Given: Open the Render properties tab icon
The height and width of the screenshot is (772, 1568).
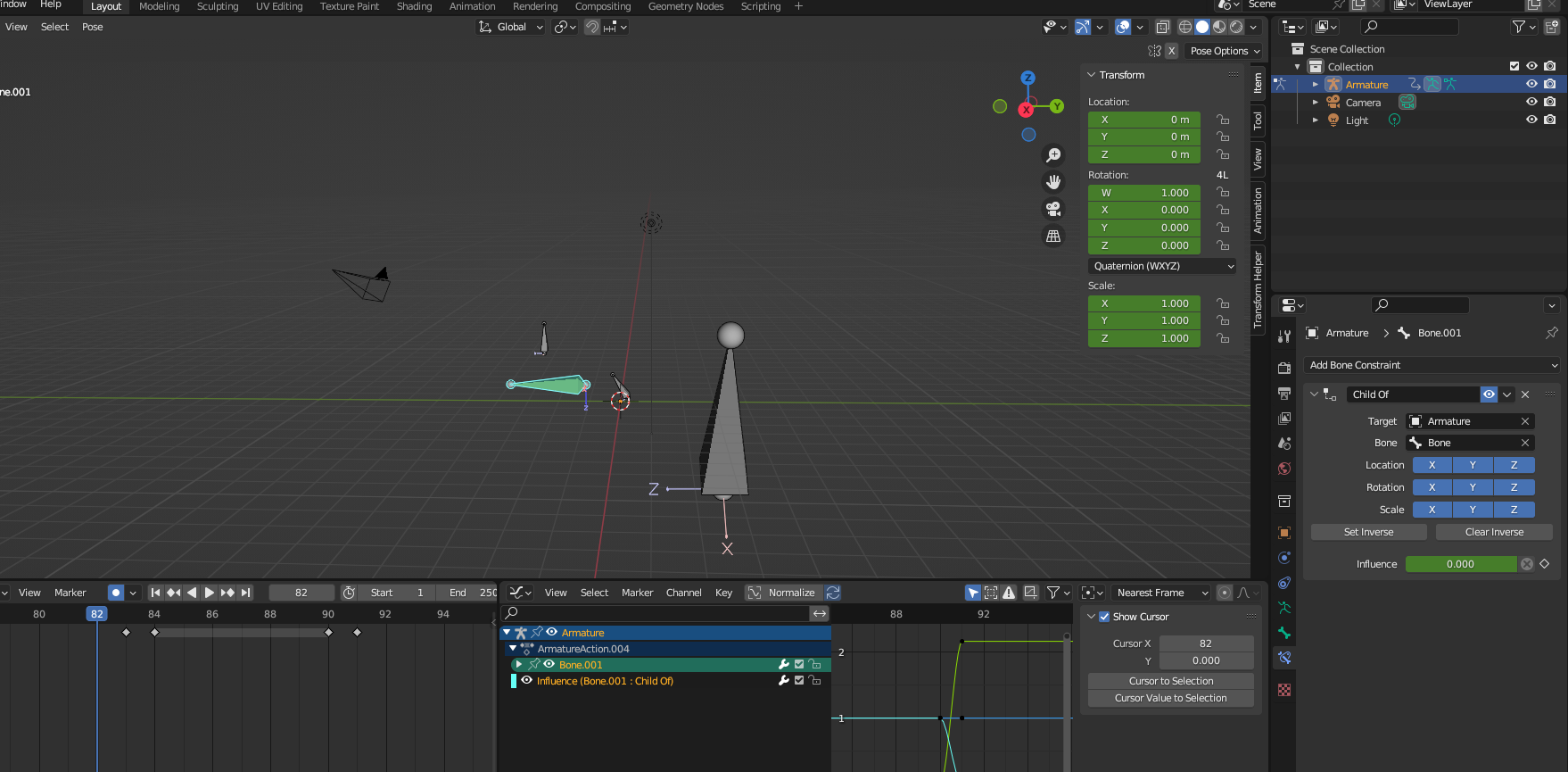Looking at the screenshot, I should (1284, 368).
